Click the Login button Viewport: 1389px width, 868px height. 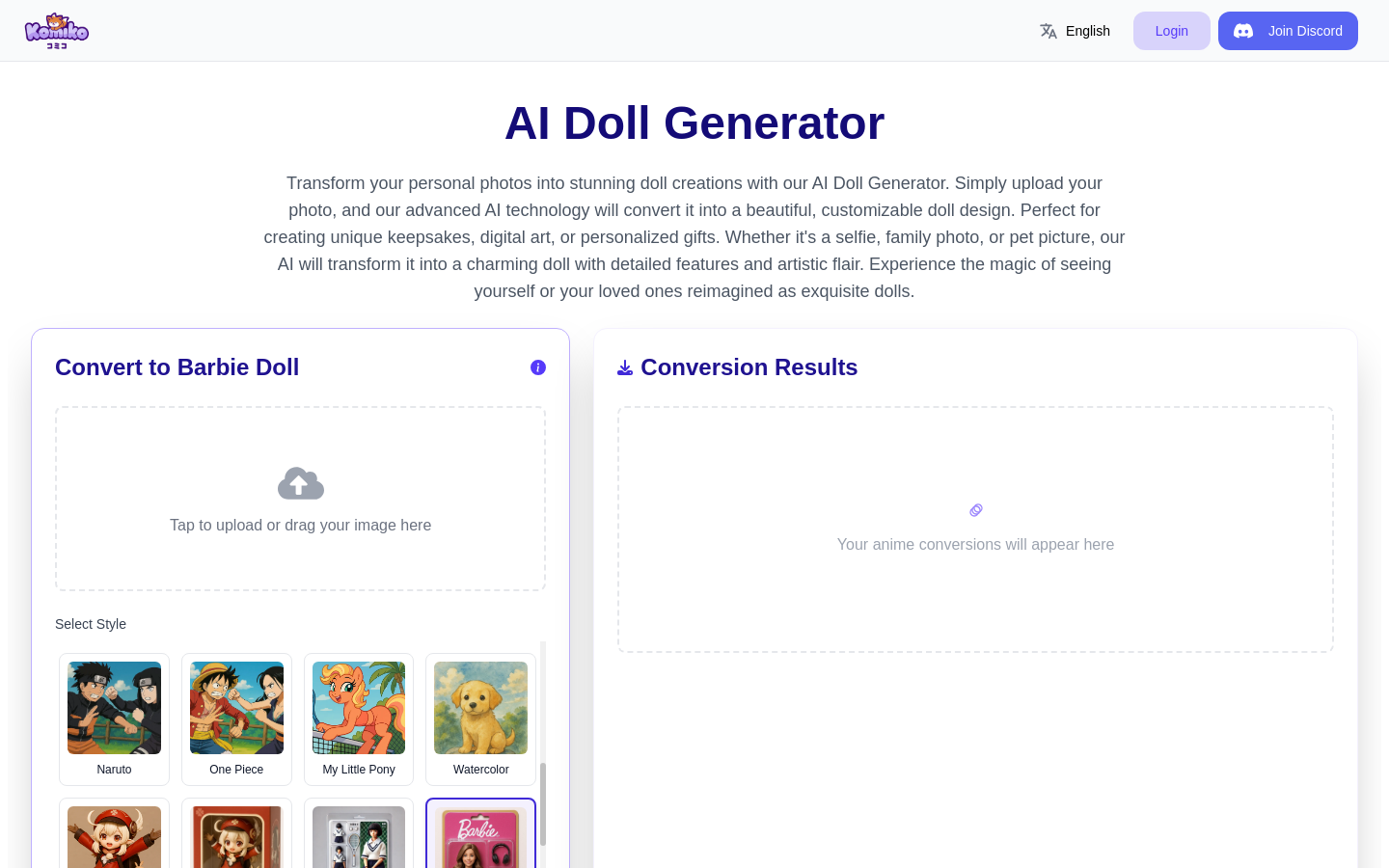pyautogui.click(x=1172, y=31)
